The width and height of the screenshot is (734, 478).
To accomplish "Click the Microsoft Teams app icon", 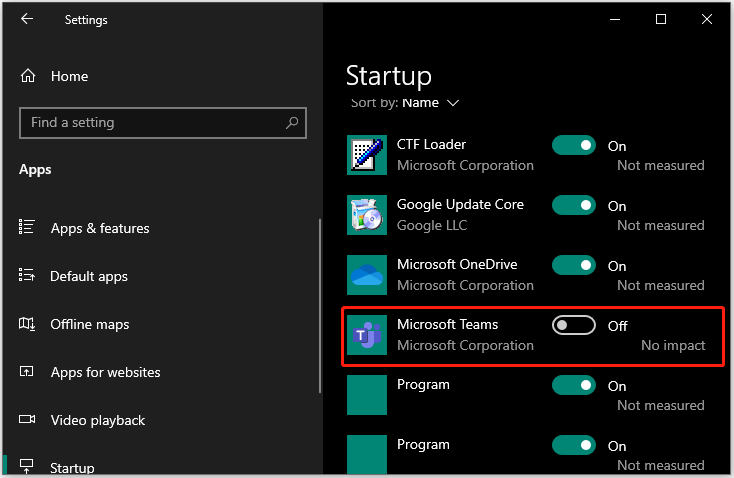I will (366, 335).
